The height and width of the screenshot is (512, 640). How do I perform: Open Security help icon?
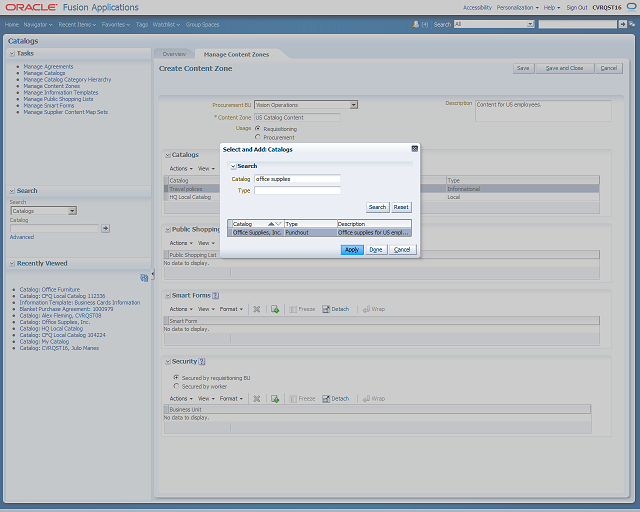point(202,361)
